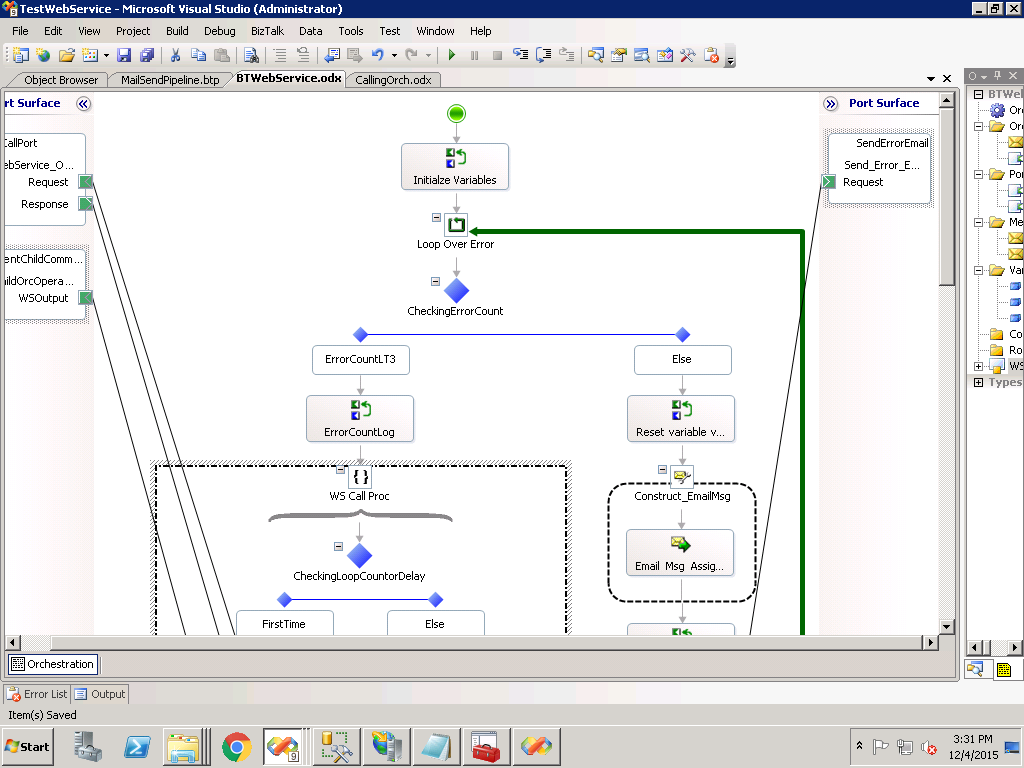Click the Save floppy disk icon

[x=124, y=56]
